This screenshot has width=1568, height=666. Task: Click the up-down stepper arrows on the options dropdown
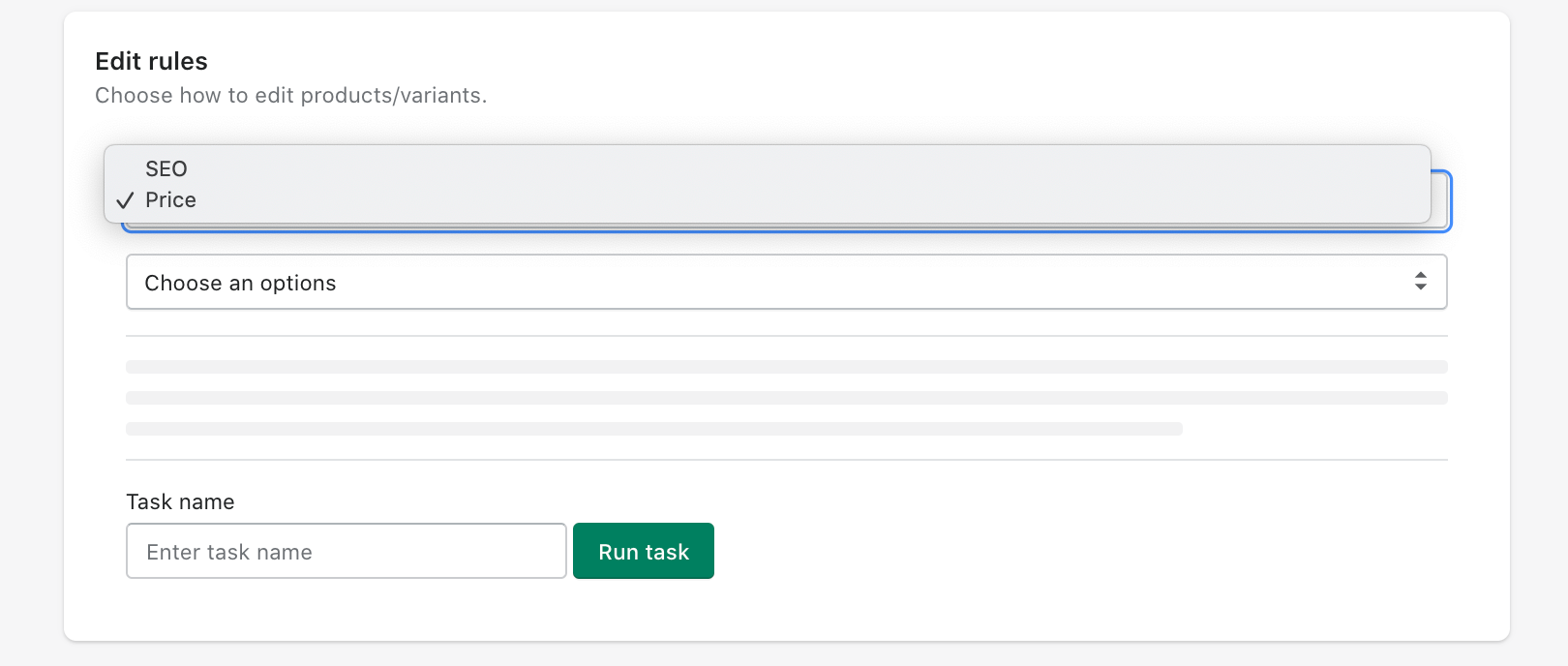[1421, 282]
